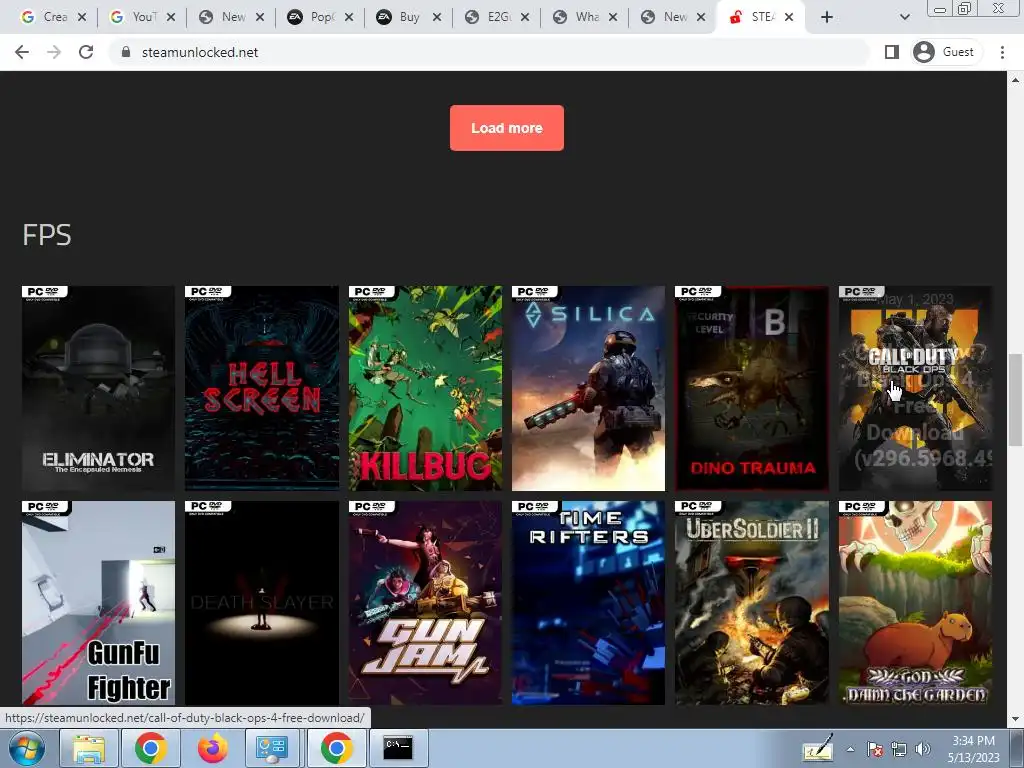Click the Load more button

507,128
